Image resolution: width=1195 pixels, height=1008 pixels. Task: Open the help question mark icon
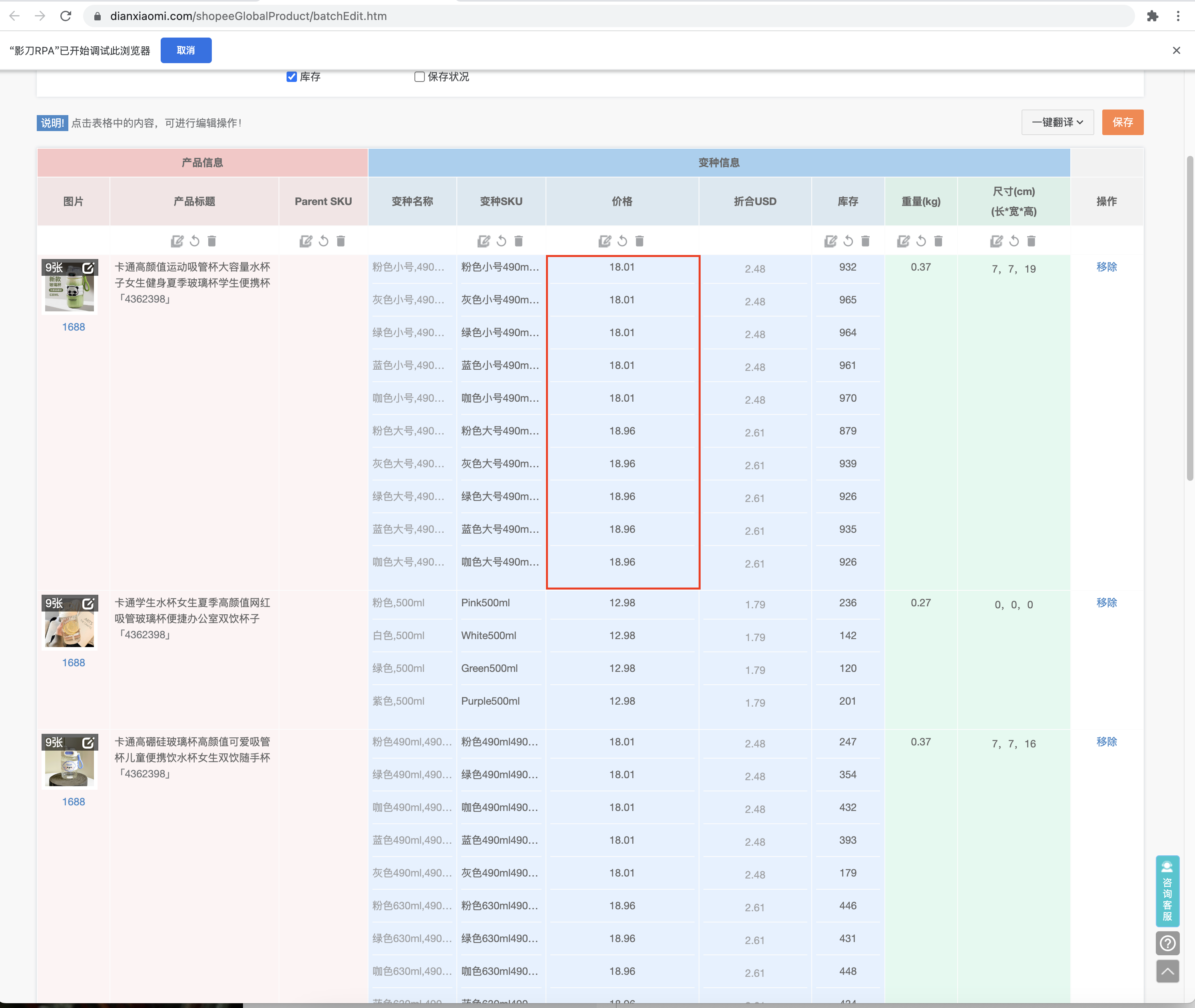[1167, 943]
